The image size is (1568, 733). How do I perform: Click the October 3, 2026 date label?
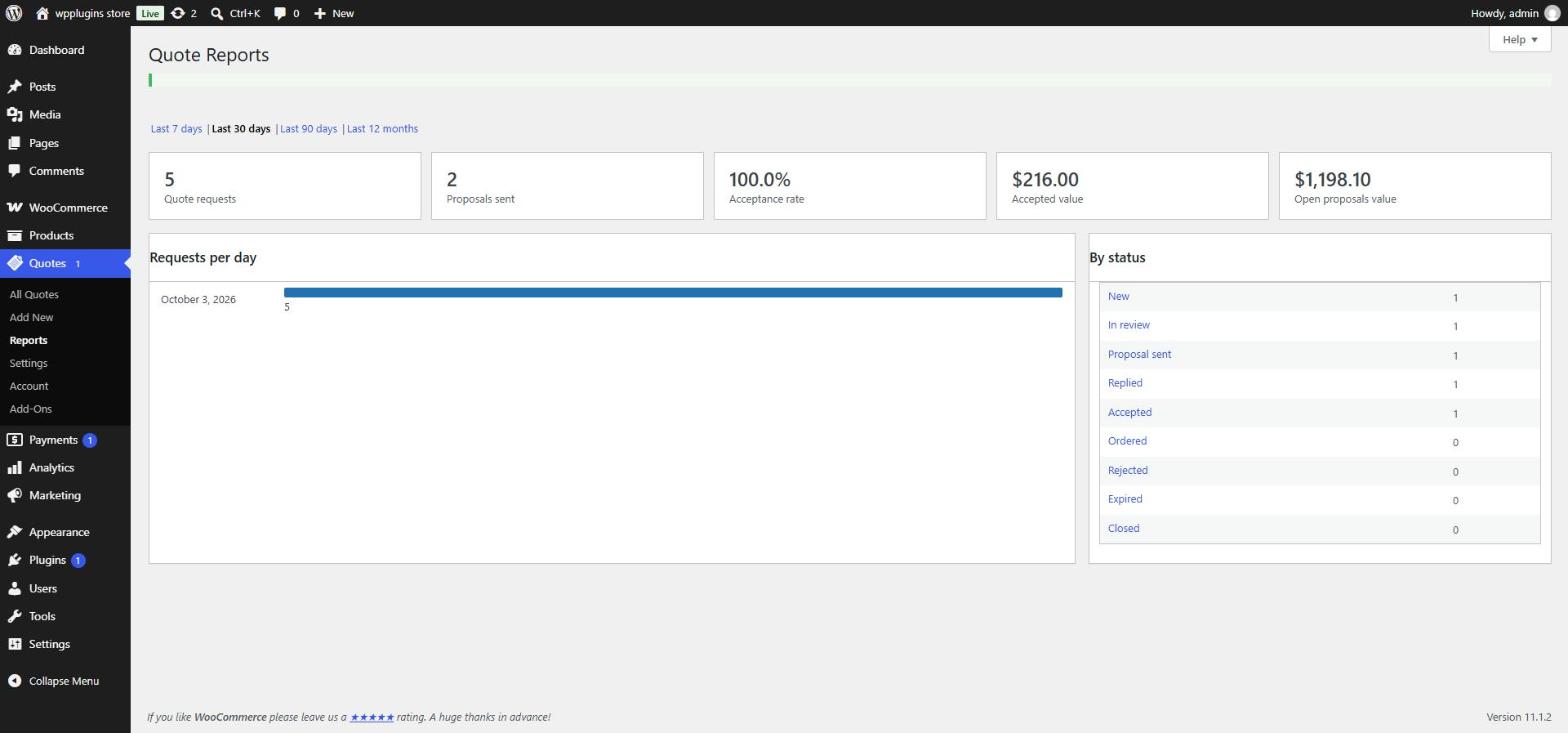(198, 300)
